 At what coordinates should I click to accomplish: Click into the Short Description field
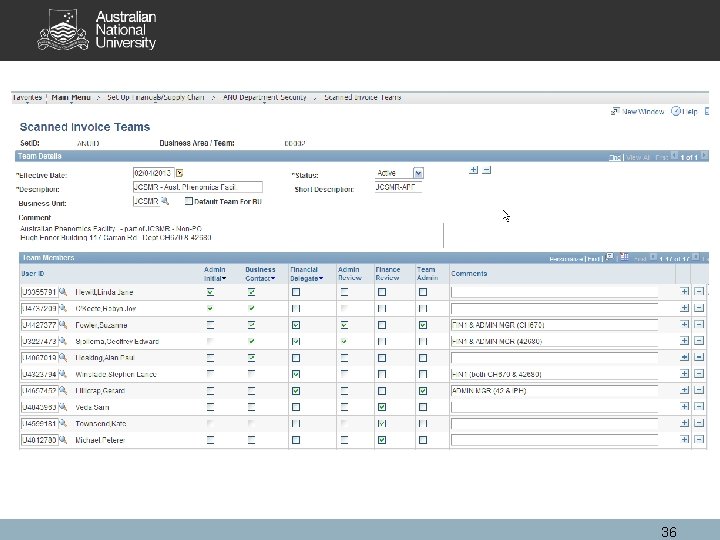398,187
